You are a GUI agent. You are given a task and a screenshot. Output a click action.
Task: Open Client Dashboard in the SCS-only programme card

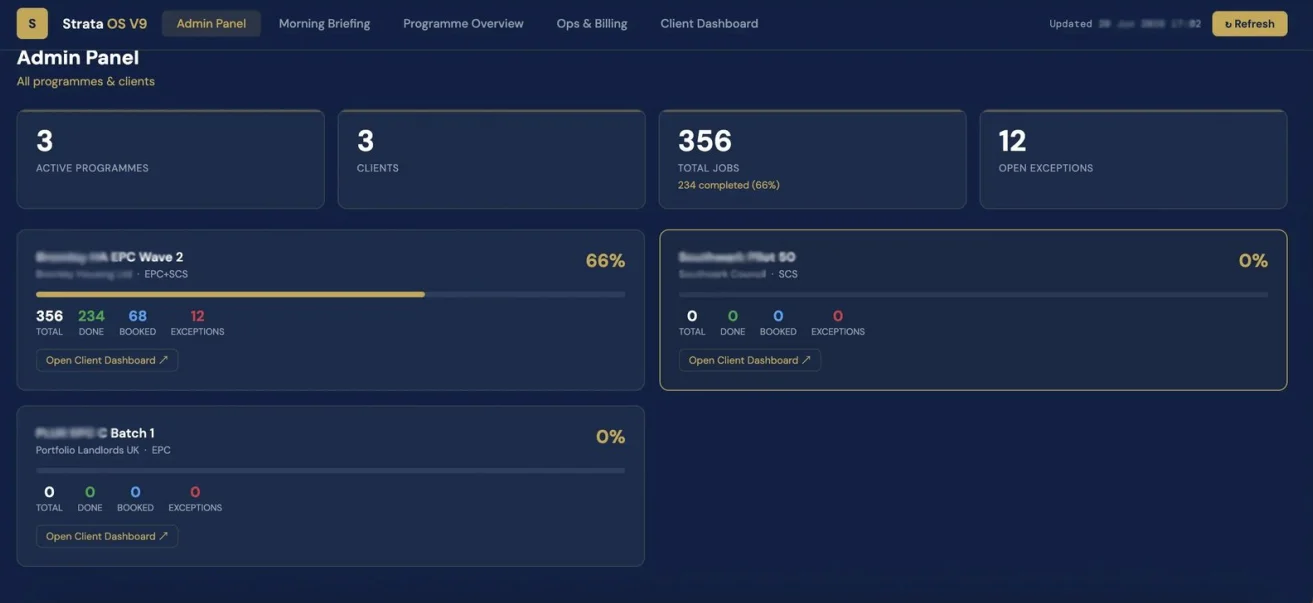tap(750, 360)
